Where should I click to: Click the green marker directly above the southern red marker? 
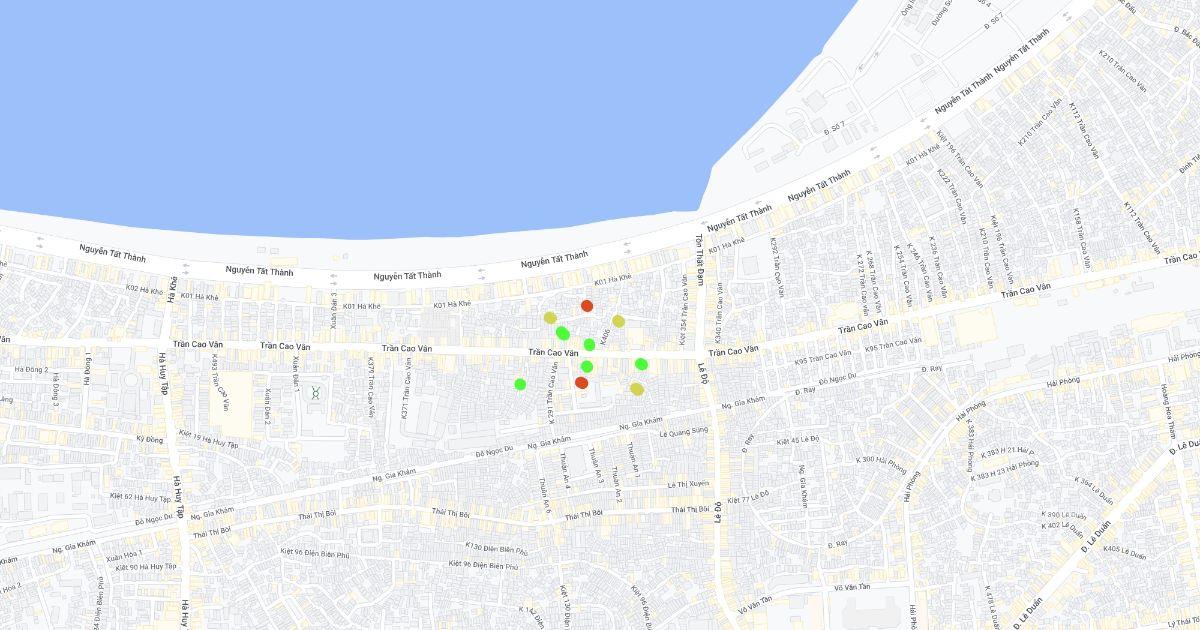point(587,367)
